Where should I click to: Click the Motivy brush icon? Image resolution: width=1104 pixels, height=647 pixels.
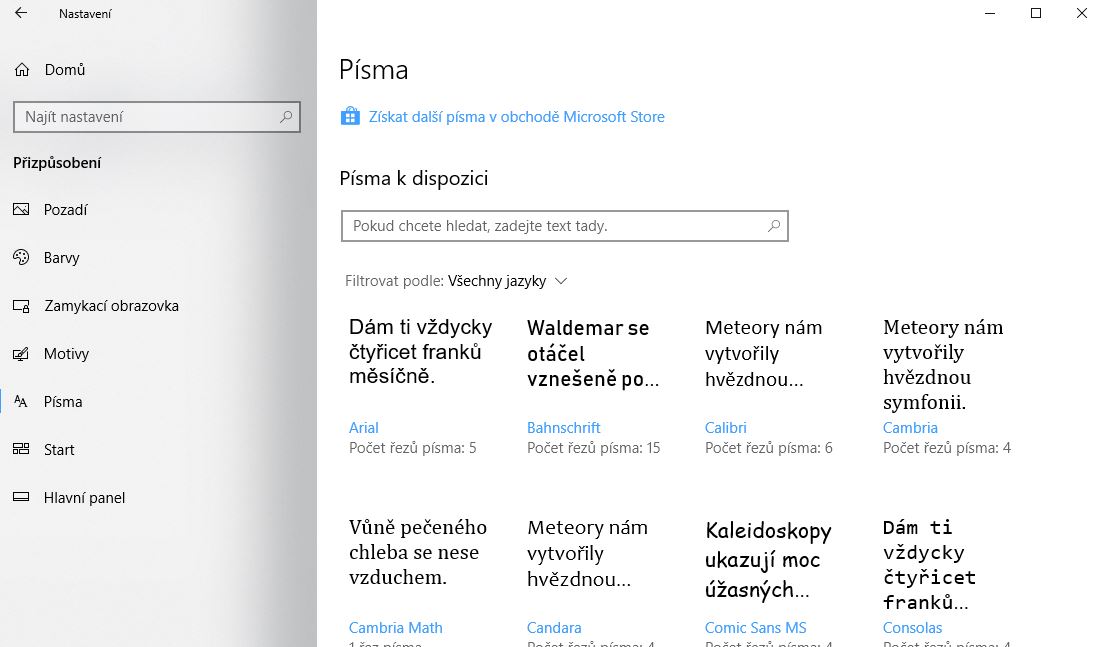point(21,353)
